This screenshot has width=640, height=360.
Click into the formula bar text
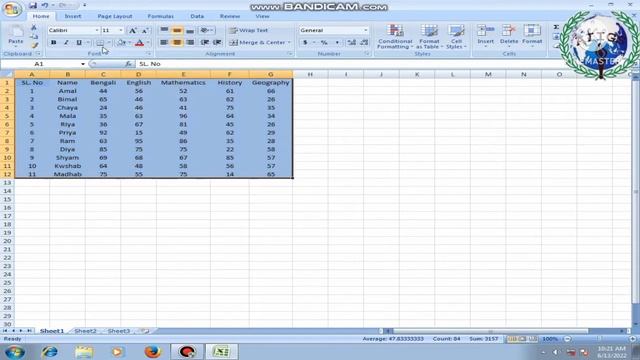coord(150,64)
